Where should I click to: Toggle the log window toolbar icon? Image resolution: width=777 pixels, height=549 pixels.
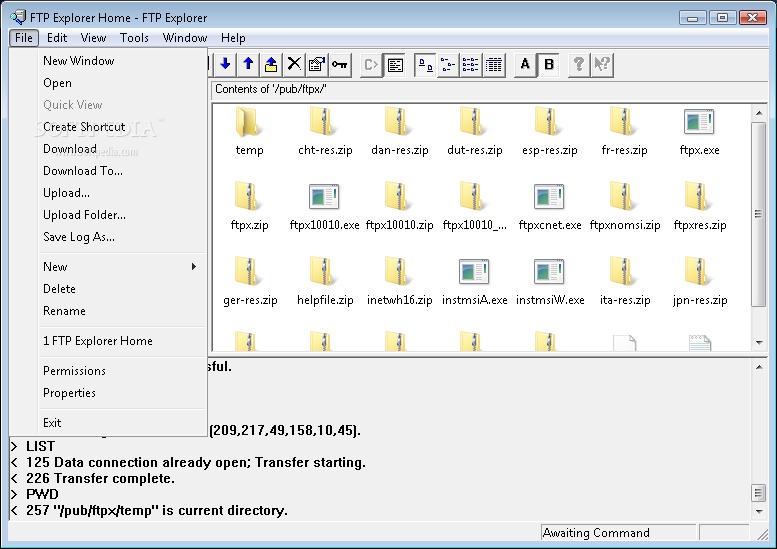coord(395,64)
